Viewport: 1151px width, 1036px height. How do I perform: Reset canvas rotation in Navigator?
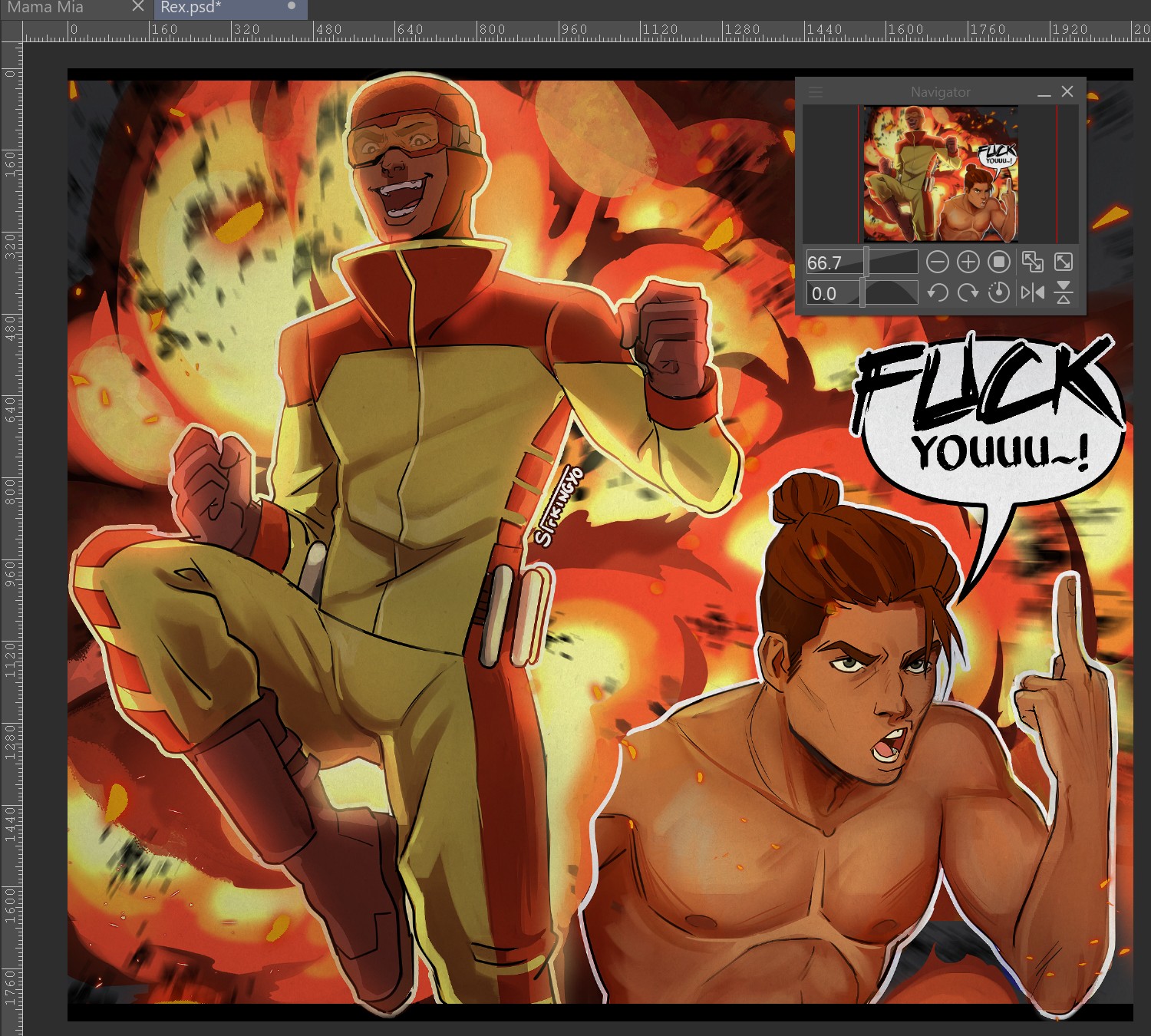tap(999, 292)
